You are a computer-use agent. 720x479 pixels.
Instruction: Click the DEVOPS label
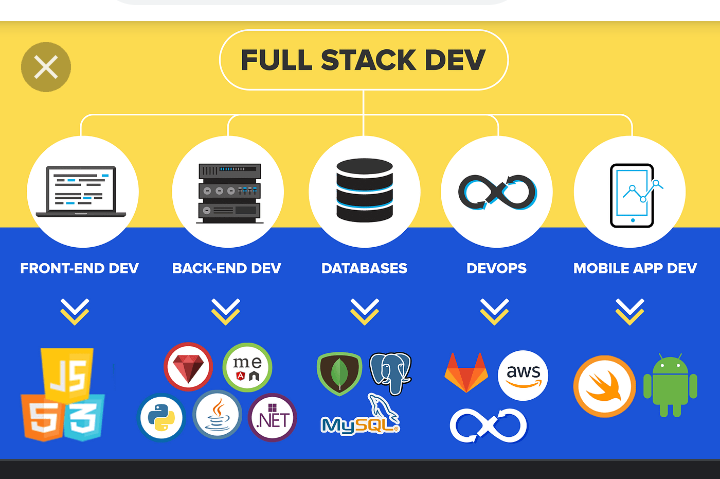click(496, 268)
